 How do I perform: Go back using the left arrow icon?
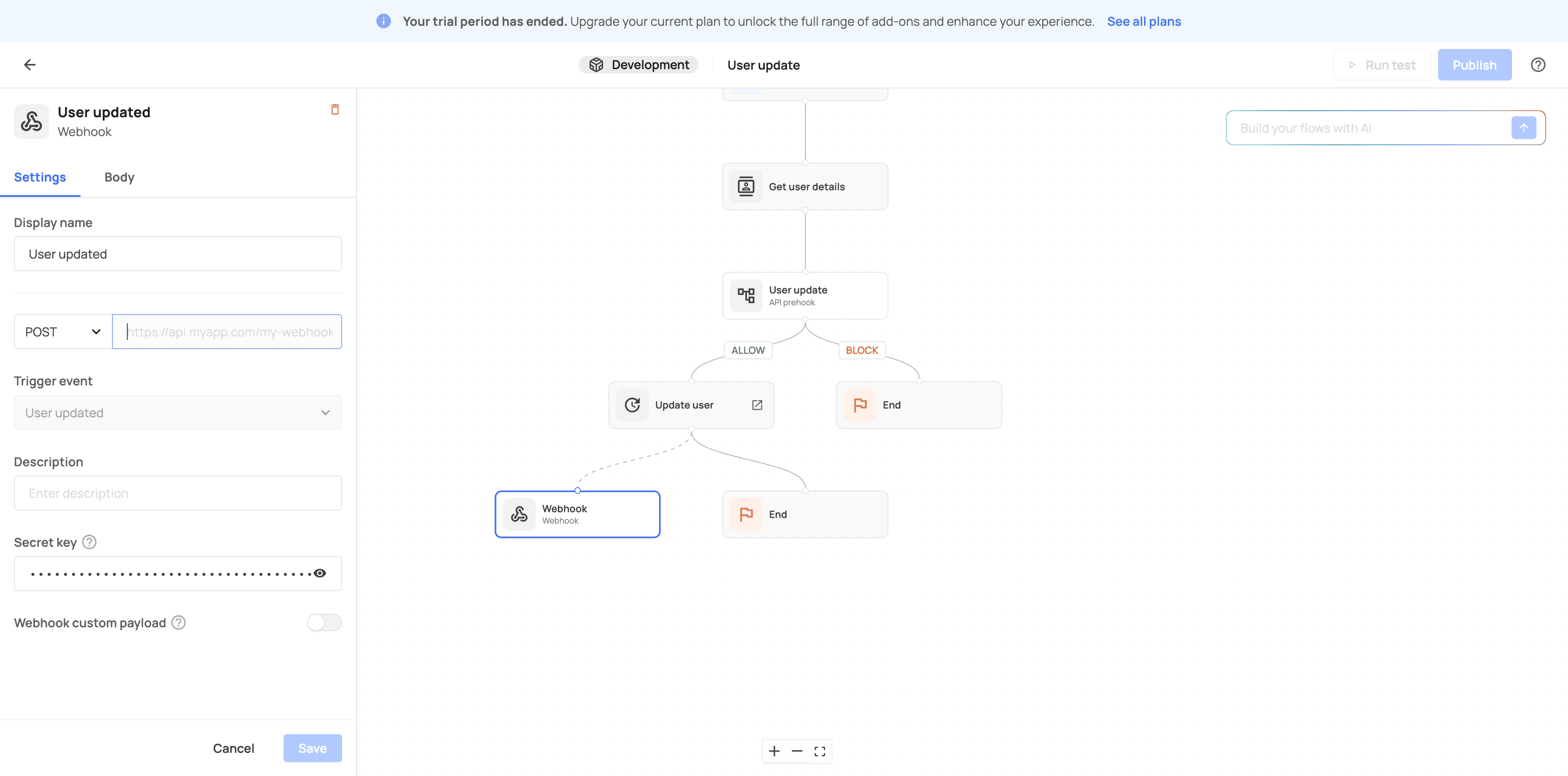pyautogui.click(x=30, y=64)
